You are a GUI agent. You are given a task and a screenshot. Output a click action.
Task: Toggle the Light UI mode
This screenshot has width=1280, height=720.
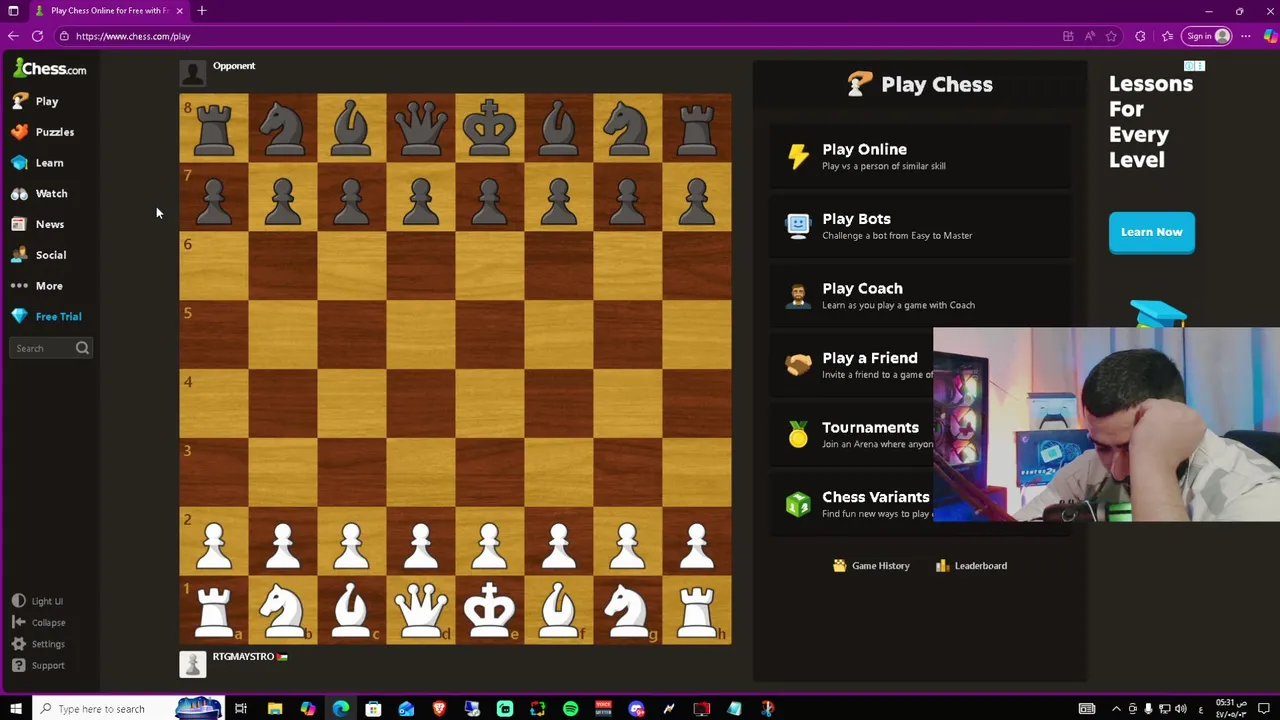[38, 601]
